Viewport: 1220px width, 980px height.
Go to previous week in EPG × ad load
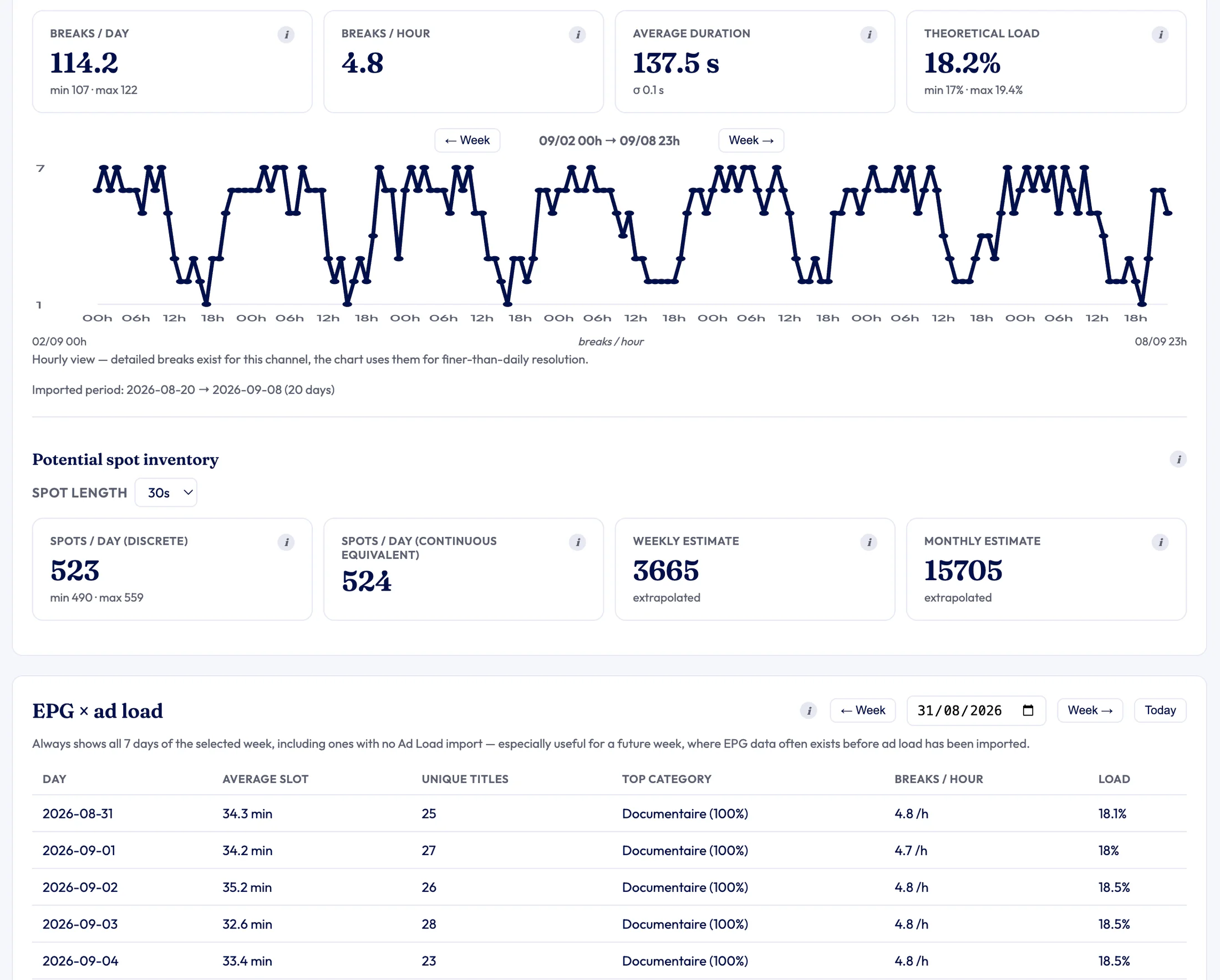[x=862, y=710]
